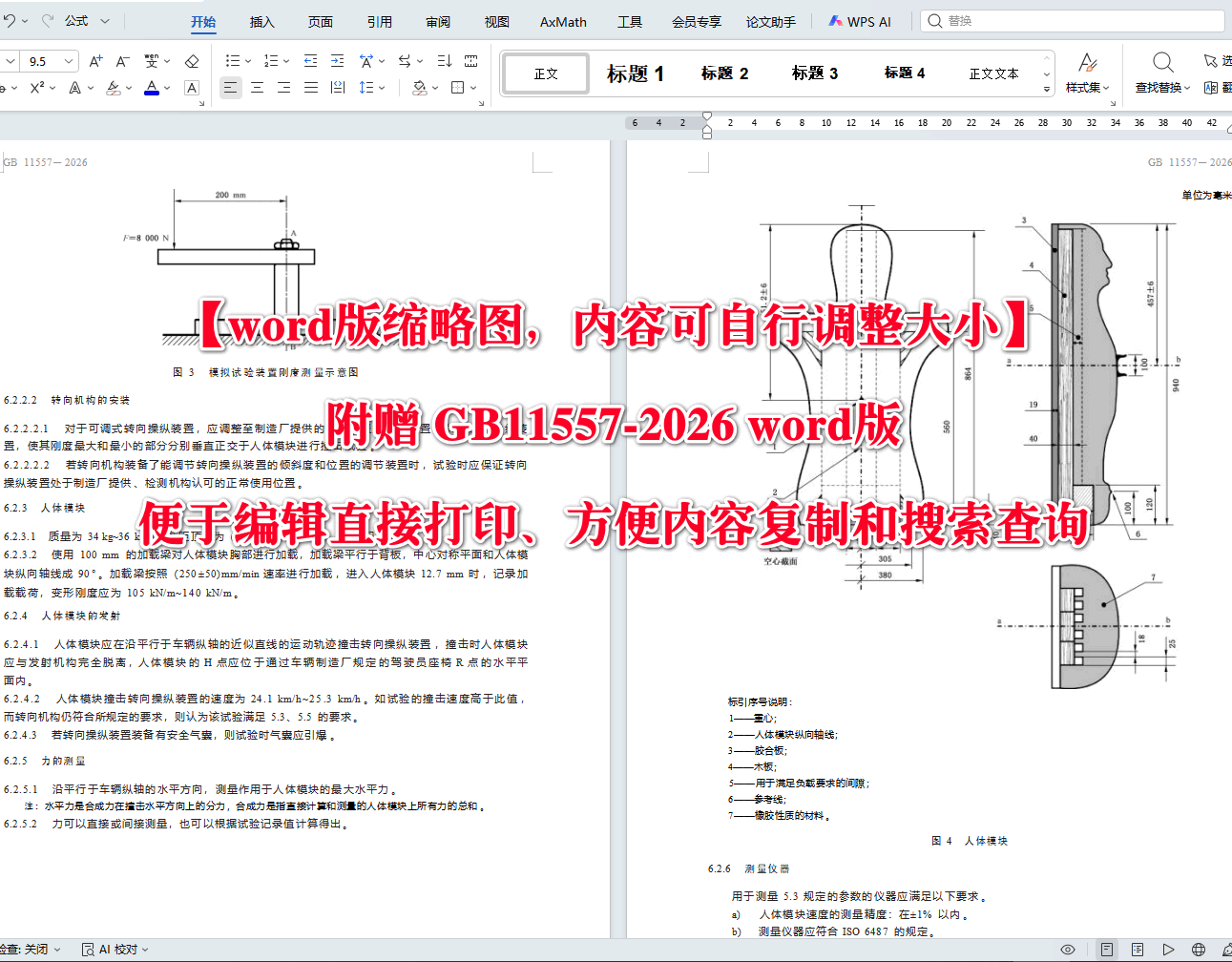Apply the 标题 2 style
The image size is (1232, 962).
click(724, 73)
